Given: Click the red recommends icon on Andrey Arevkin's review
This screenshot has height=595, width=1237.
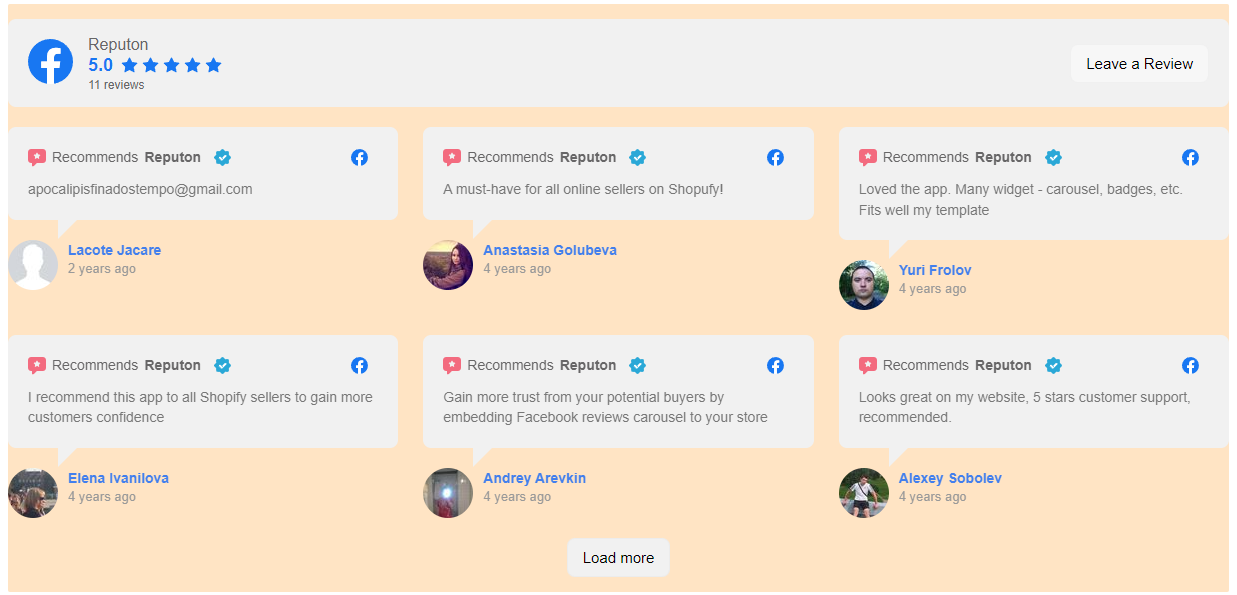Looking at the screenshot, I should pos(452,365).
